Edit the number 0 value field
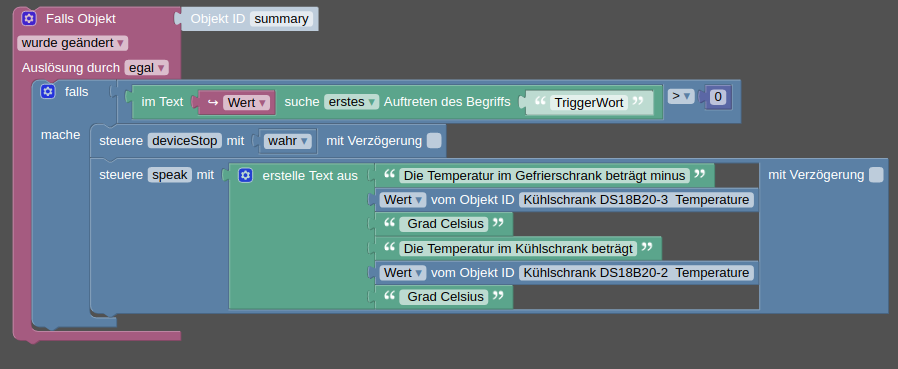Image resolution: width=898 pixels, height=369 pixels. pos(718,97)
